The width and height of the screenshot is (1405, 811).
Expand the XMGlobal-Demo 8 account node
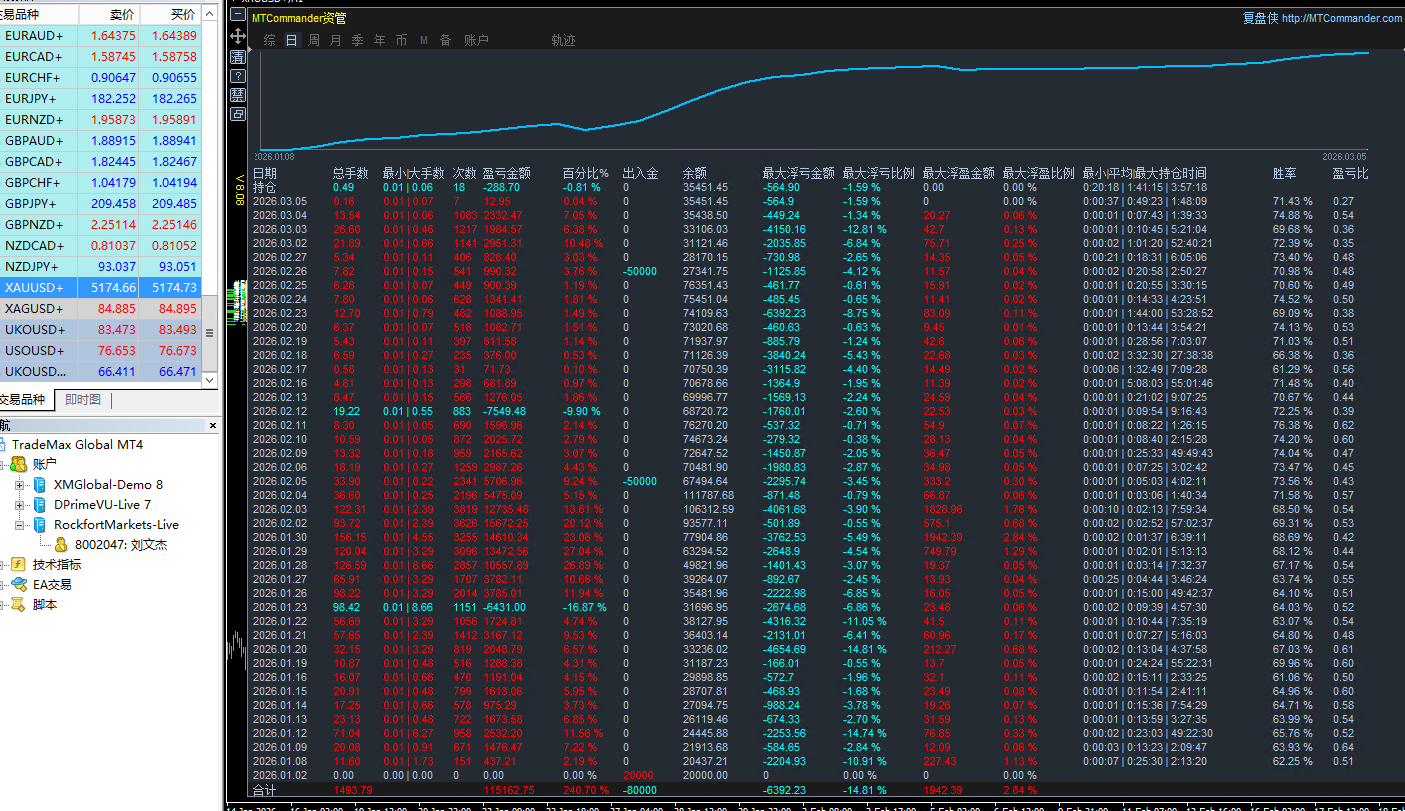(20, 485)
